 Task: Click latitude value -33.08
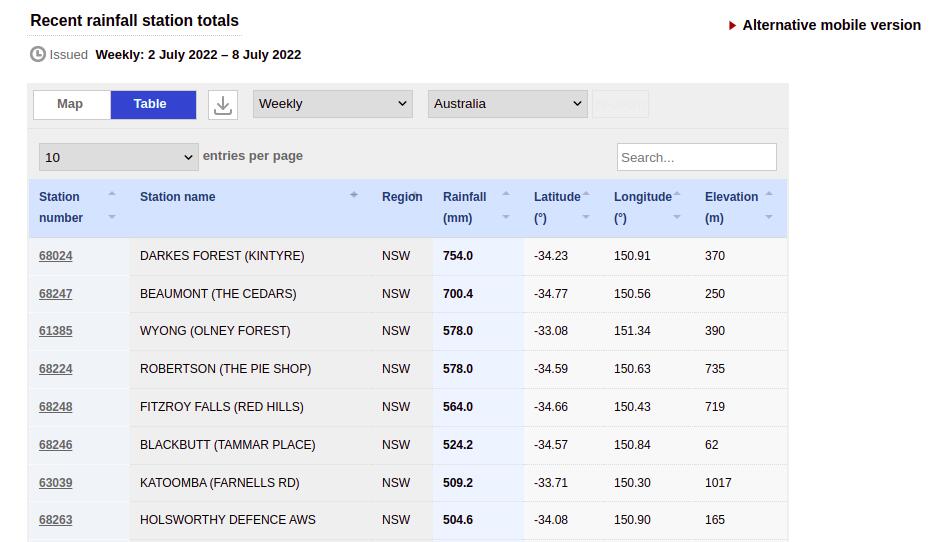coord(551,331)
